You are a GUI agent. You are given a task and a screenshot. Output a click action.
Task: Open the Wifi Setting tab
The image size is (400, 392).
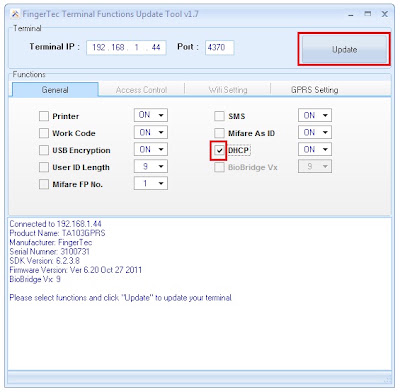click(x=228, y=90)
